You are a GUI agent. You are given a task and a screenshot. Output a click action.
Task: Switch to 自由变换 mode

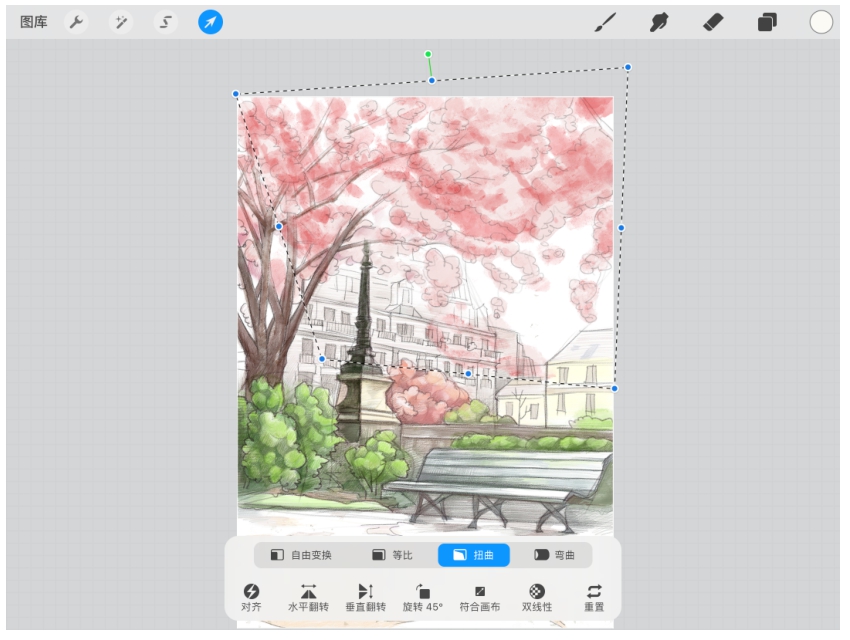click(x=301, y=555)
